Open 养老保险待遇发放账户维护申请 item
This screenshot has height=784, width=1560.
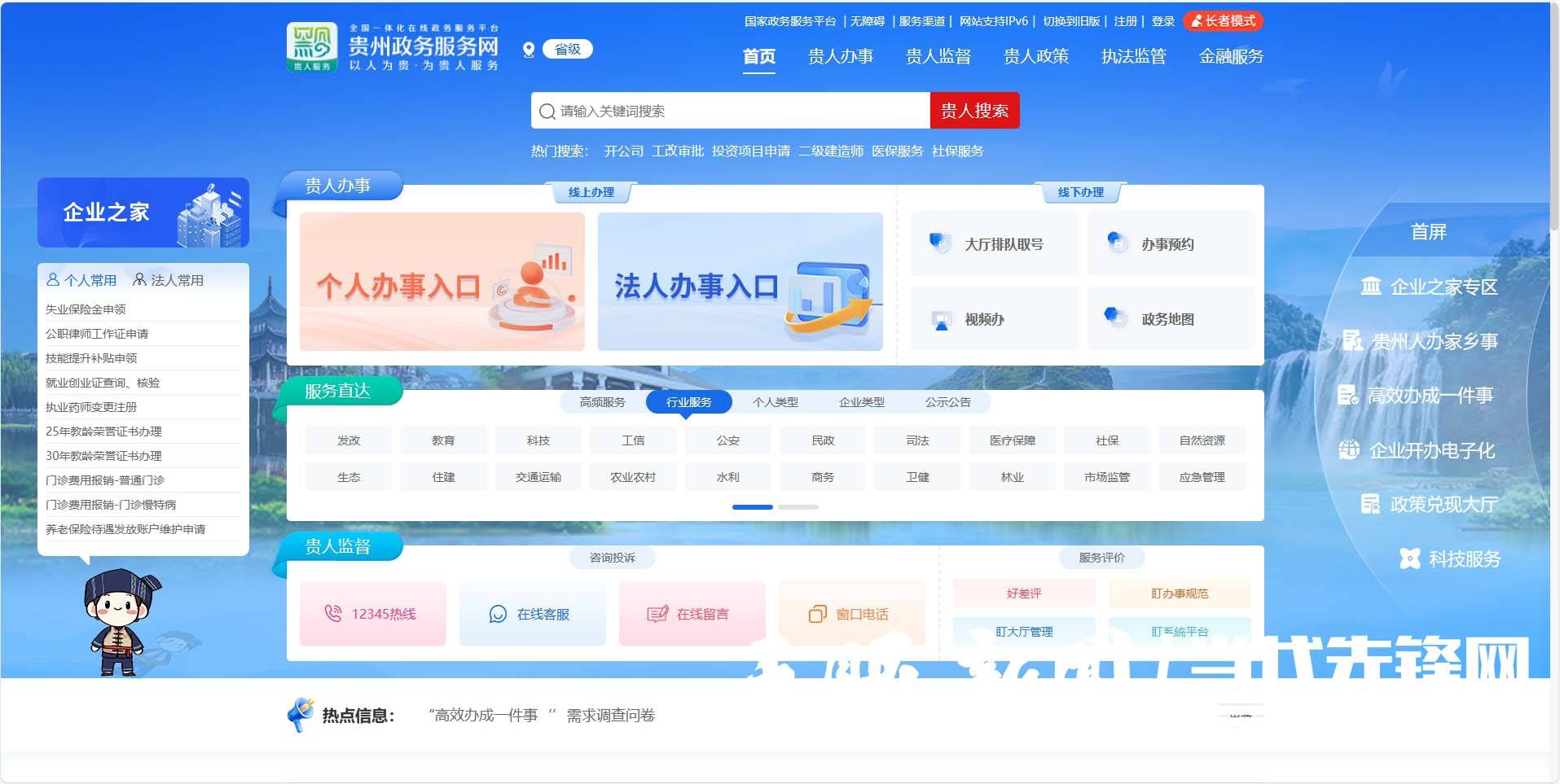coord(125,529)
